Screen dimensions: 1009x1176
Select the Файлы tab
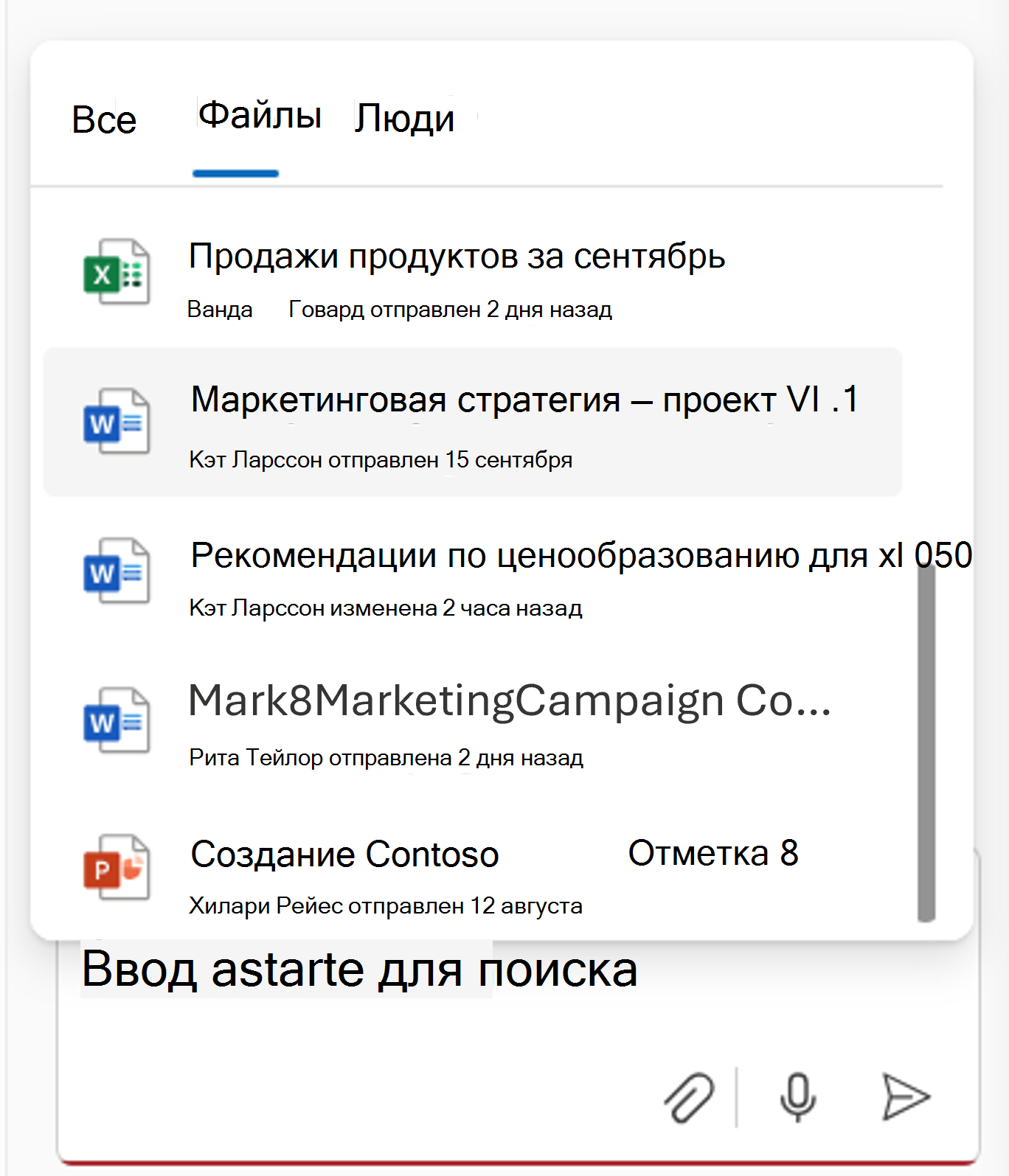point(260,116)
